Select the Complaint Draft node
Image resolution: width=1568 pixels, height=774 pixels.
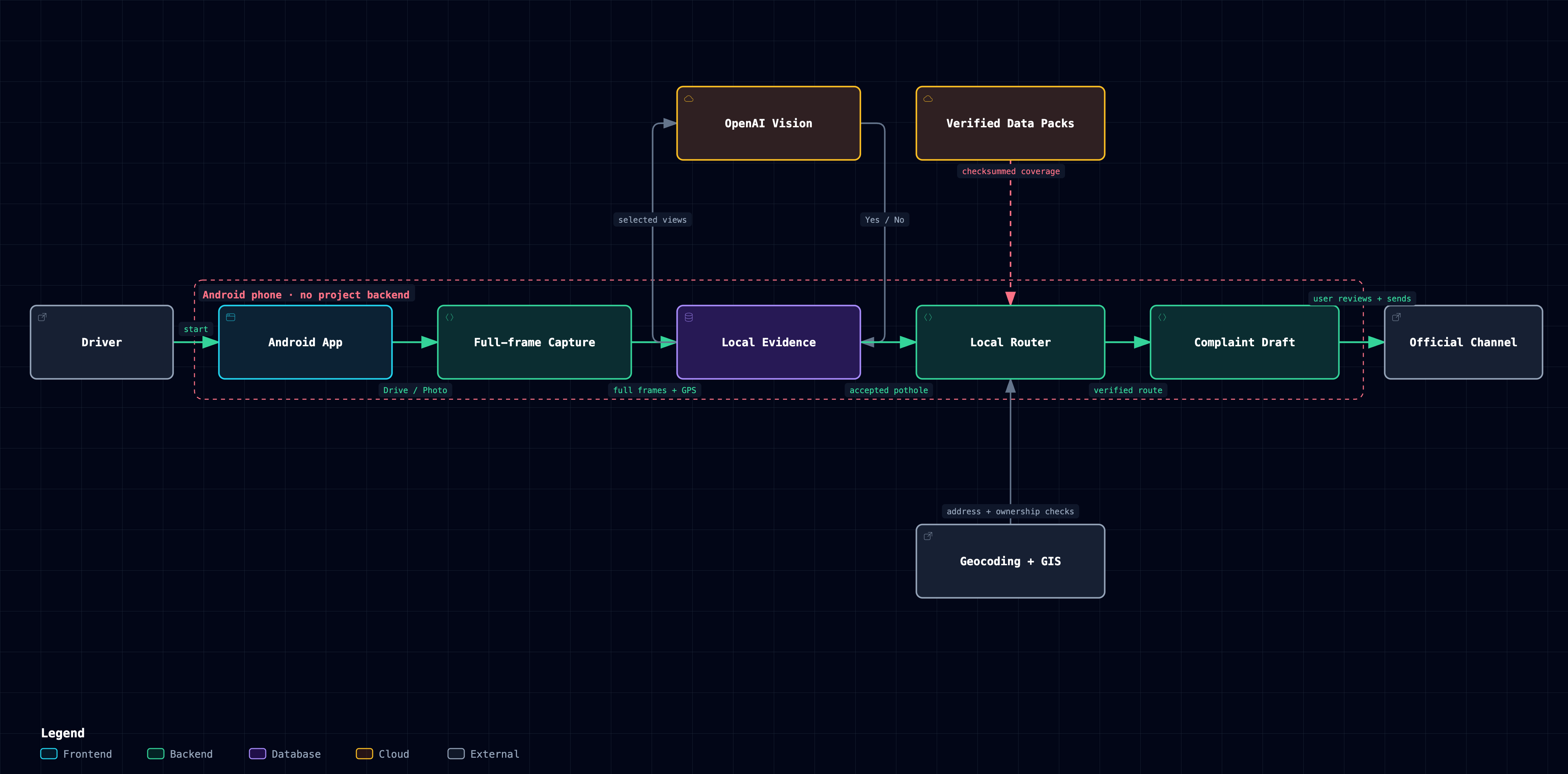click(x=1245, y=342)
